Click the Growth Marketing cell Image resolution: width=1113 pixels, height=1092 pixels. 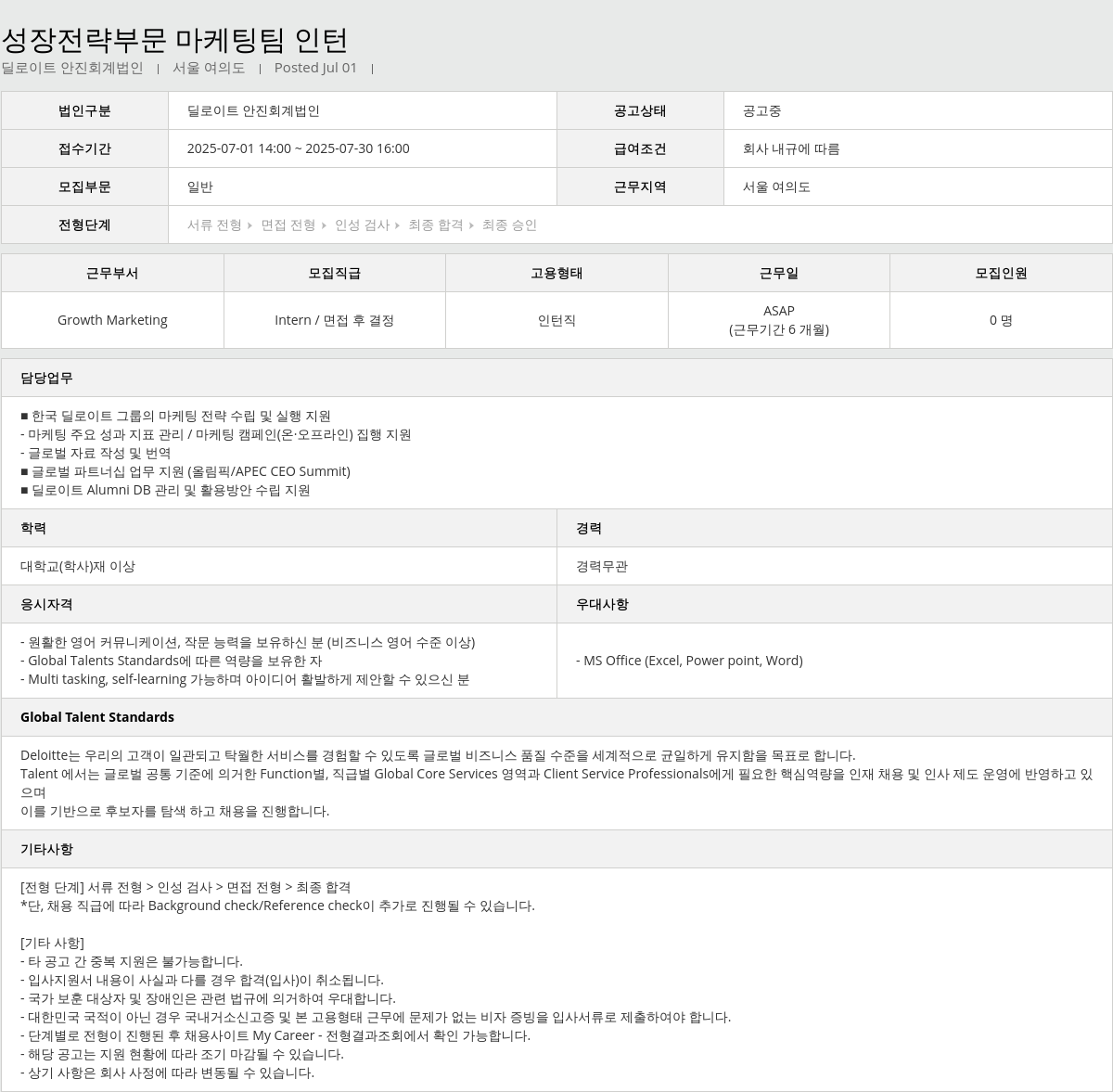pos(112,320)
